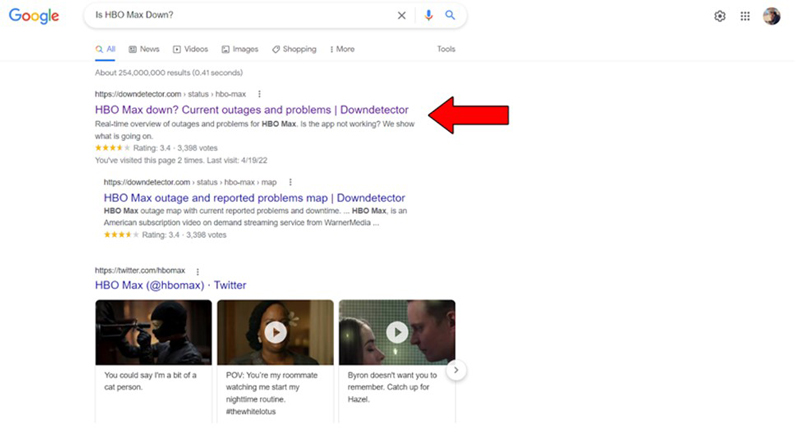Click 'You could say I'm a bit of a cat person' text
Viewport: 800px width, 432px height.
(x=150, y=381)
